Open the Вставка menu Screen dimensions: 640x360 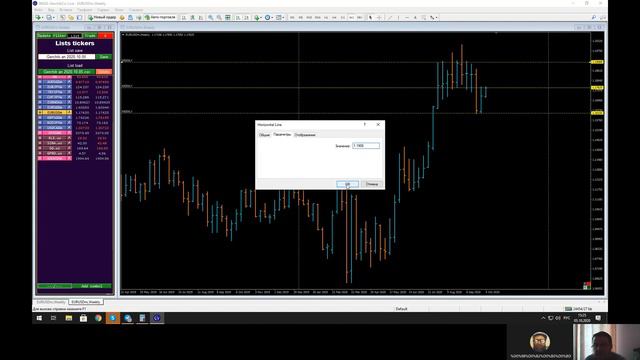(x=65, y=9)
